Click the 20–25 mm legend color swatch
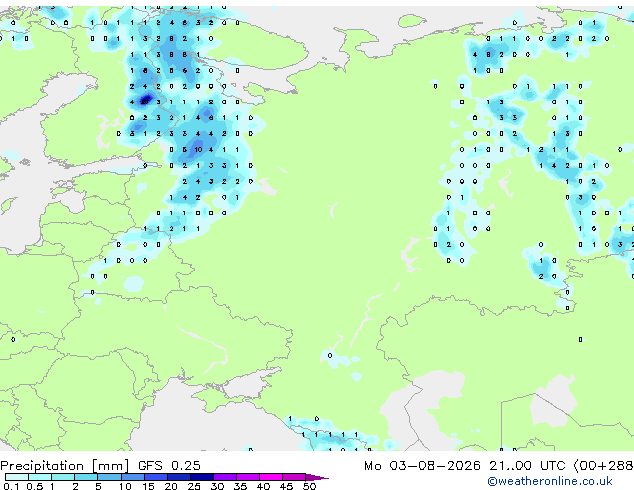 coord(178,477)
